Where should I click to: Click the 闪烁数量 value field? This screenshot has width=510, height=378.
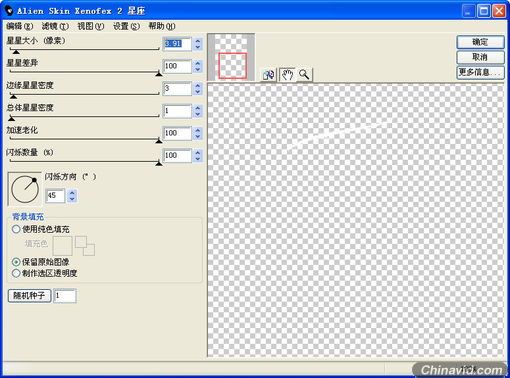(x=177, y=155)
